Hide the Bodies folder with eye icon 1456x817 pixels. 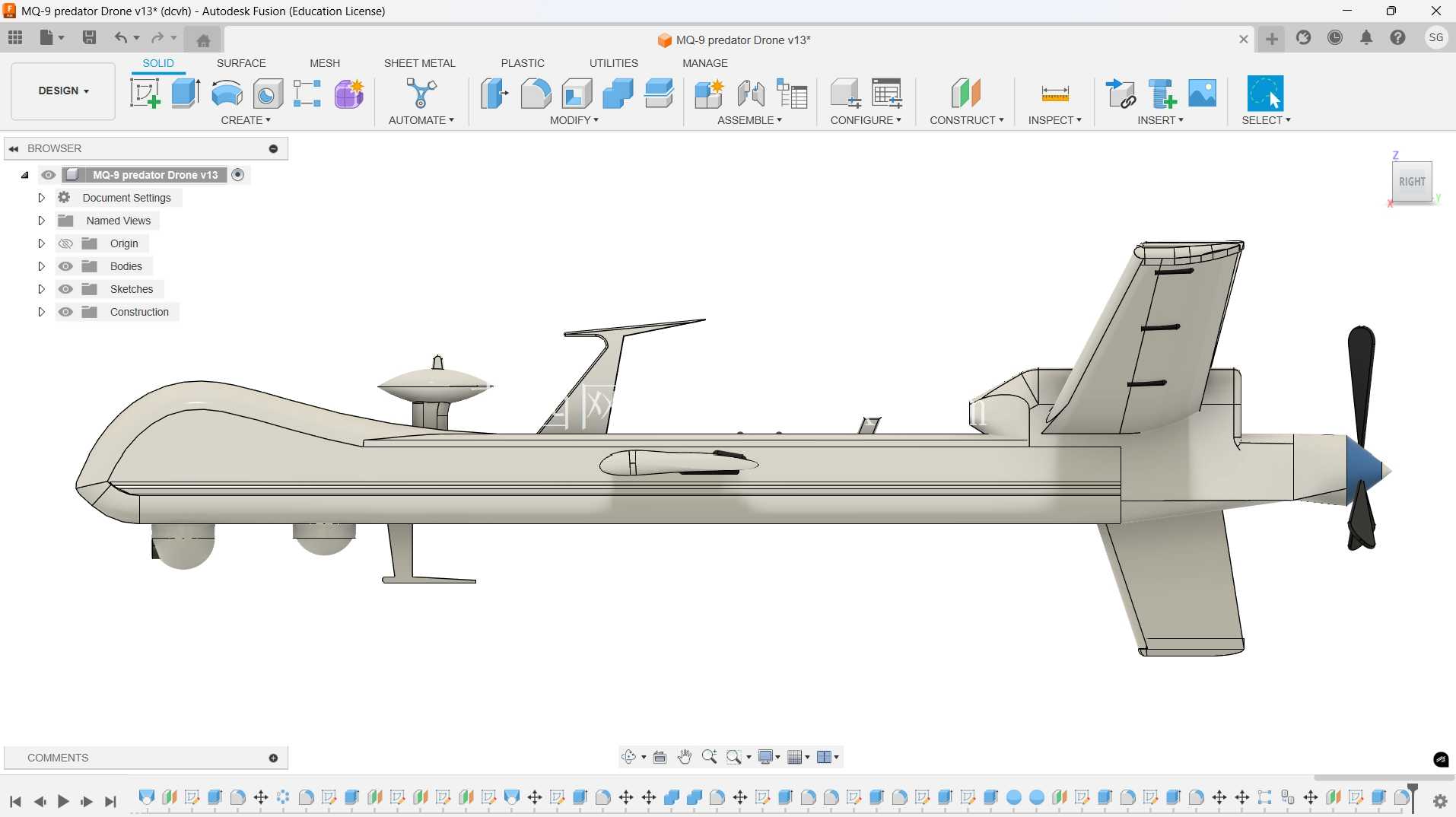point(65,266)
